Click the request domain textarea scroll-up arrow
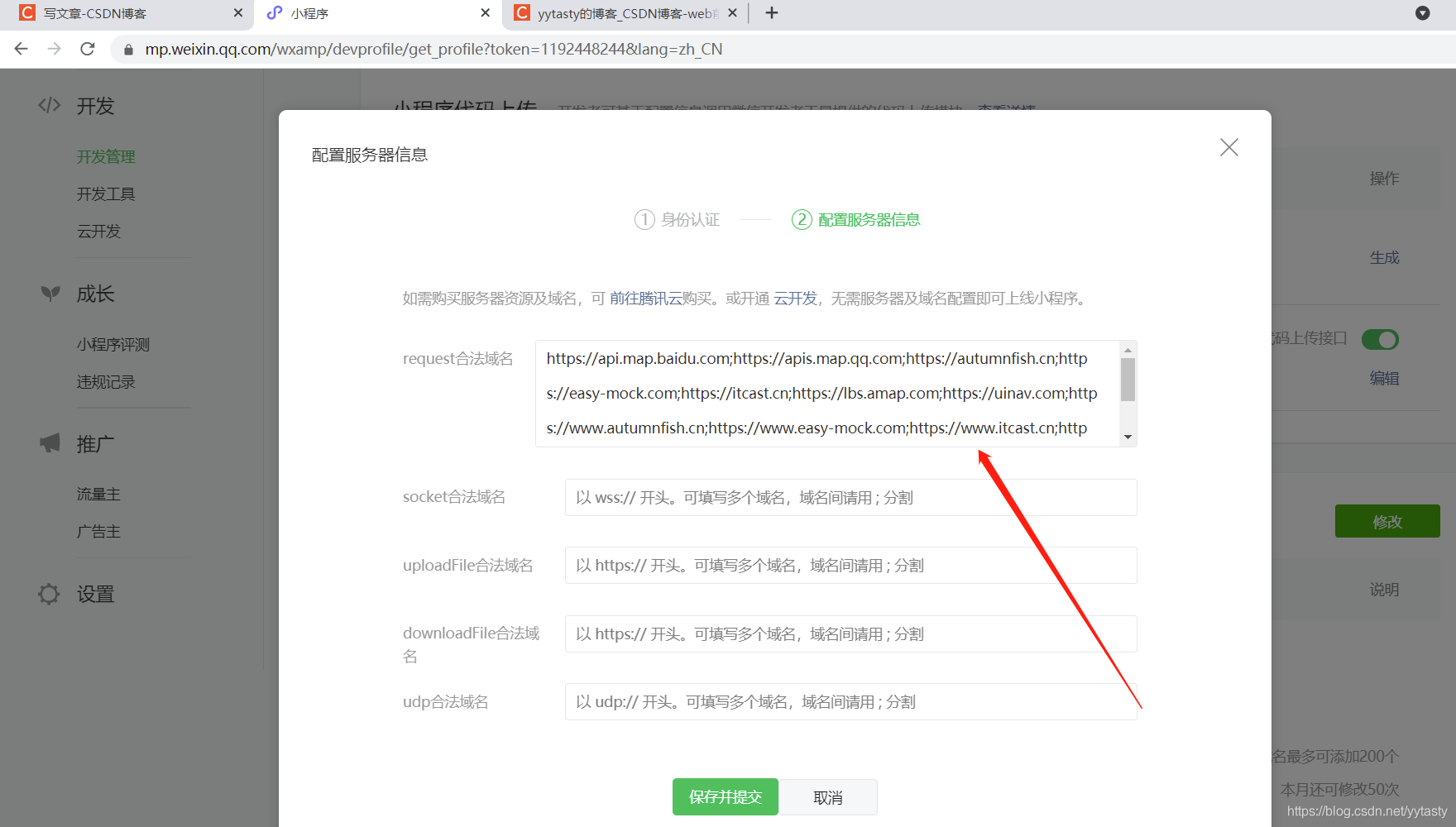 click(x=1128, y=350)
